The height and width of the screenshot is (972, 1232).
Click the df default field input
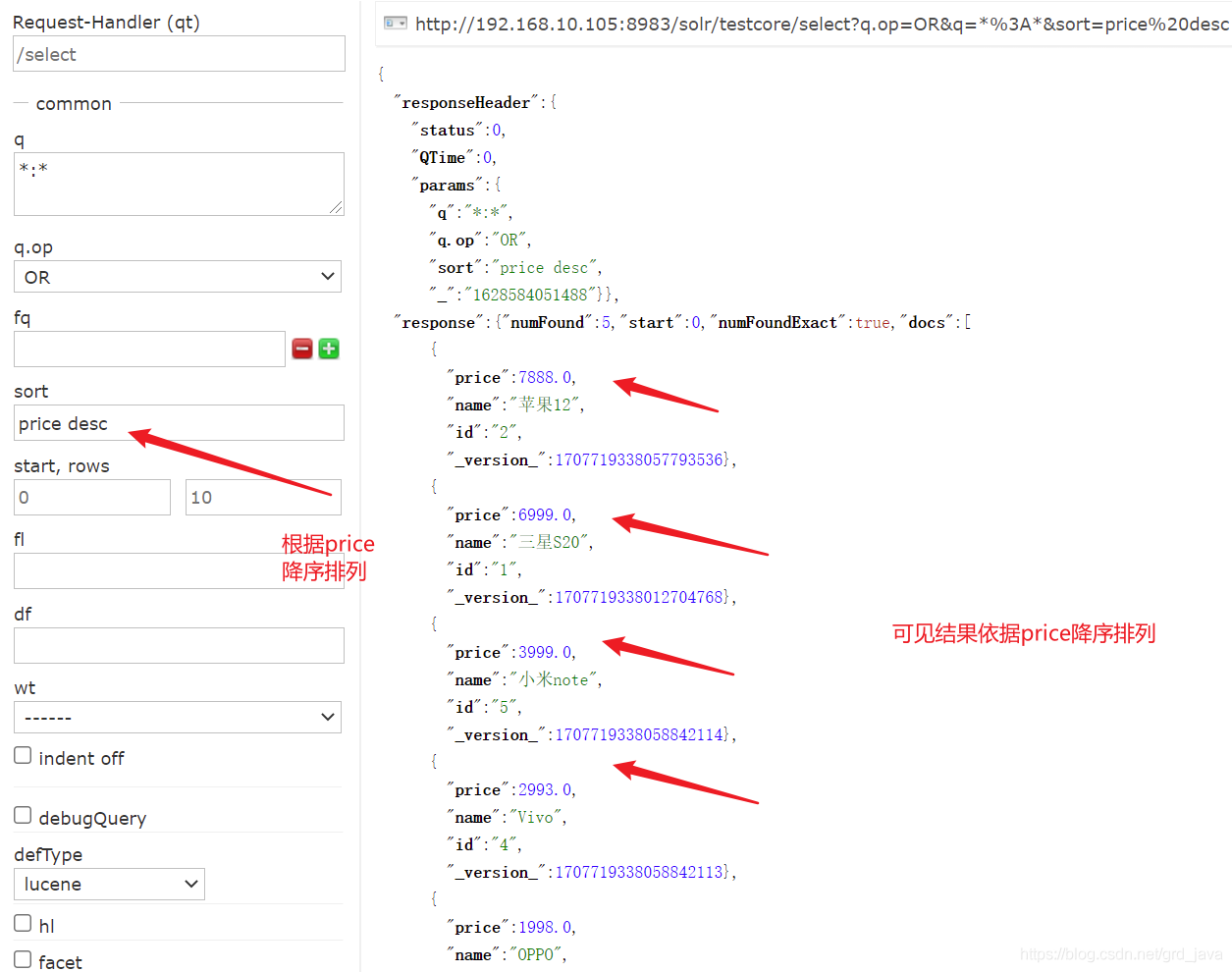tap(179, 645)
